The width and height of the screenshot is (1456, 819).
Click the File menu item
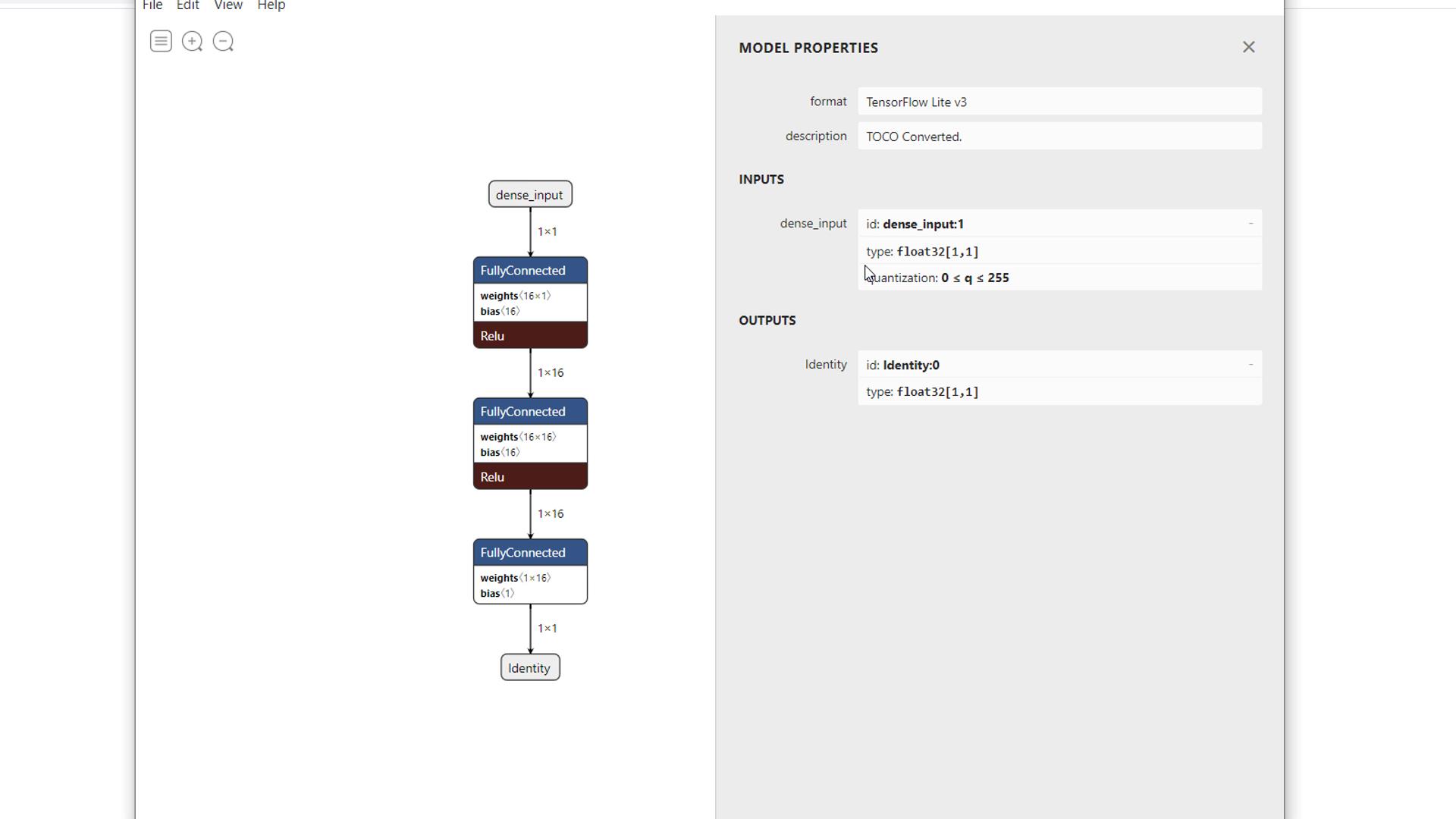tap(152, 6)
